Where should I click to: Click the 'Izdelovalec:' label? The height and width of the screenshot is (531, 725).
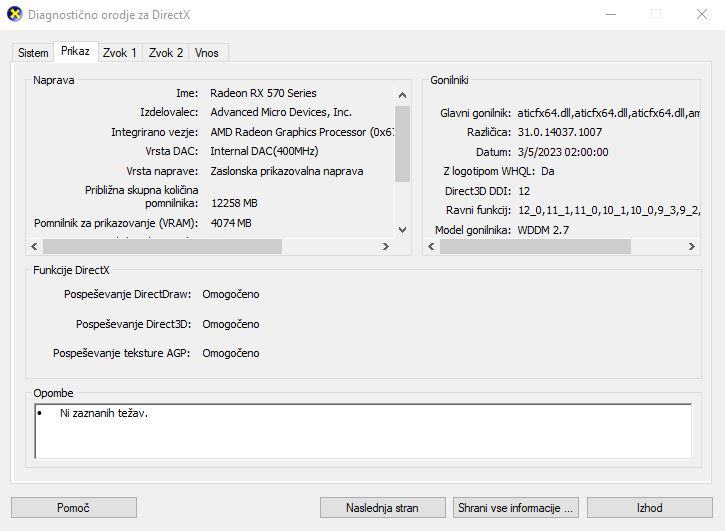coord(169,112)
